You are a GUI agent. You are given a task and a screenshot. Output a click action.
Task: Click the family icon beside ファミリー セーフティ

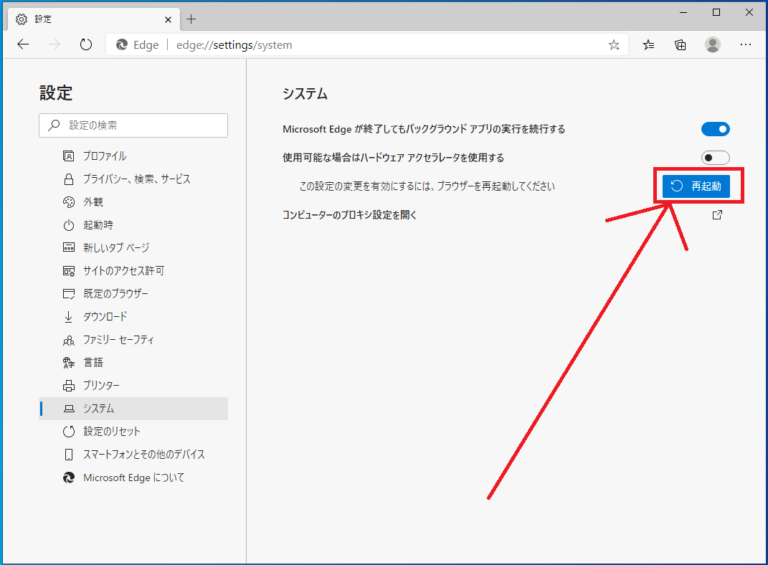click(69, 340)
